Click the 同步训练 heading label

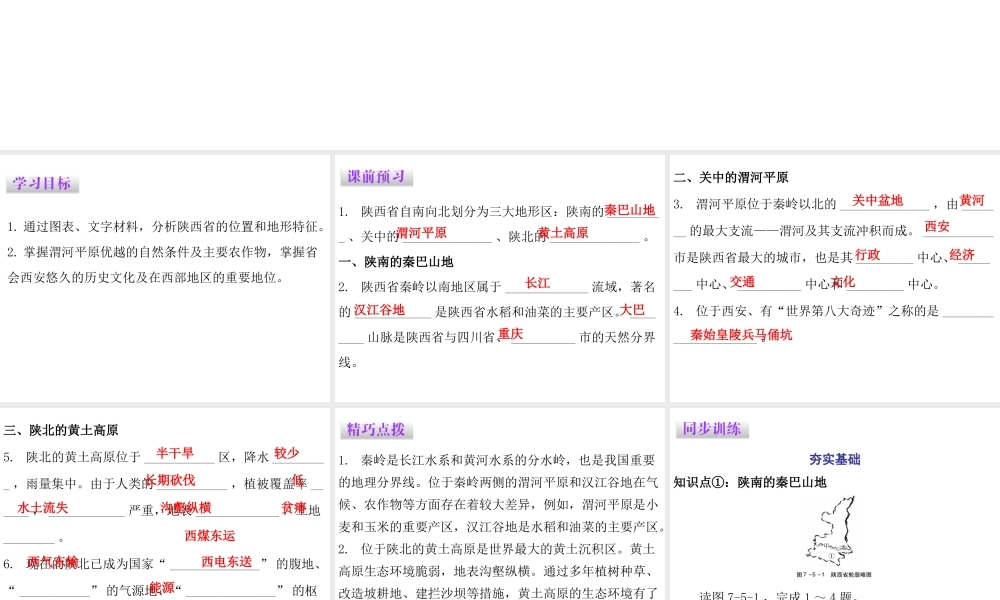712,428
